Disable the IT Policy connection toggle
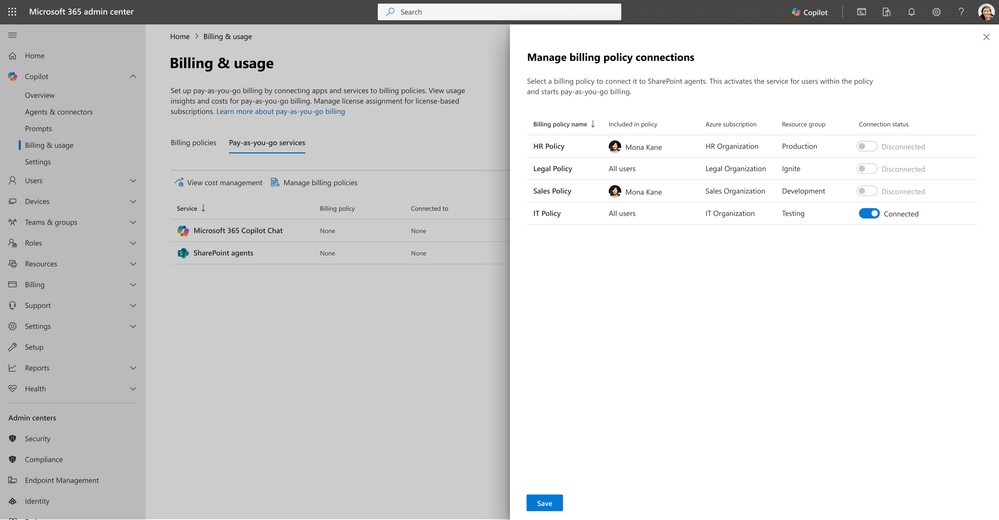The height and width of the screenshot is (520, 999). (x=869, y=213)
